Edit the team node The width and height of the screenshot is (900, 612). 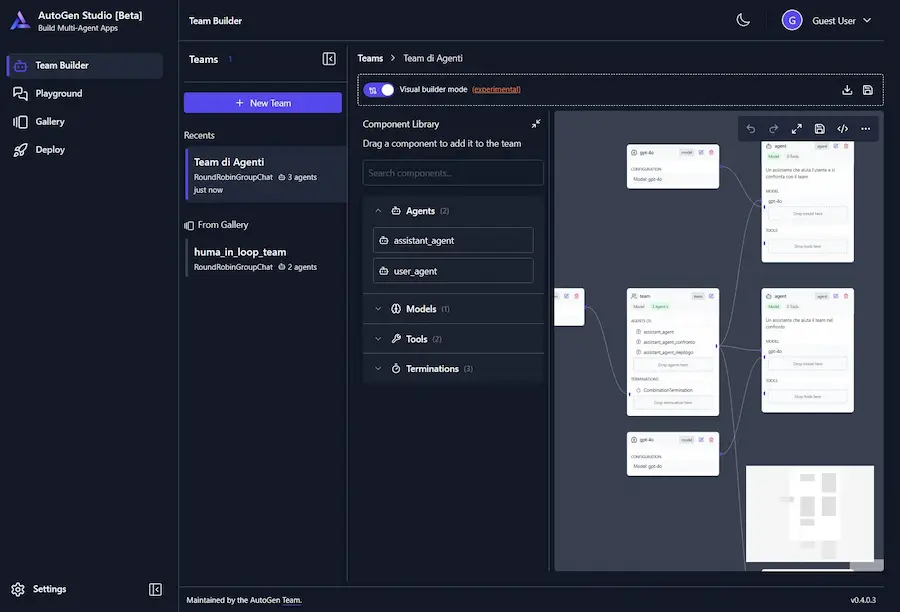point(711,296)
